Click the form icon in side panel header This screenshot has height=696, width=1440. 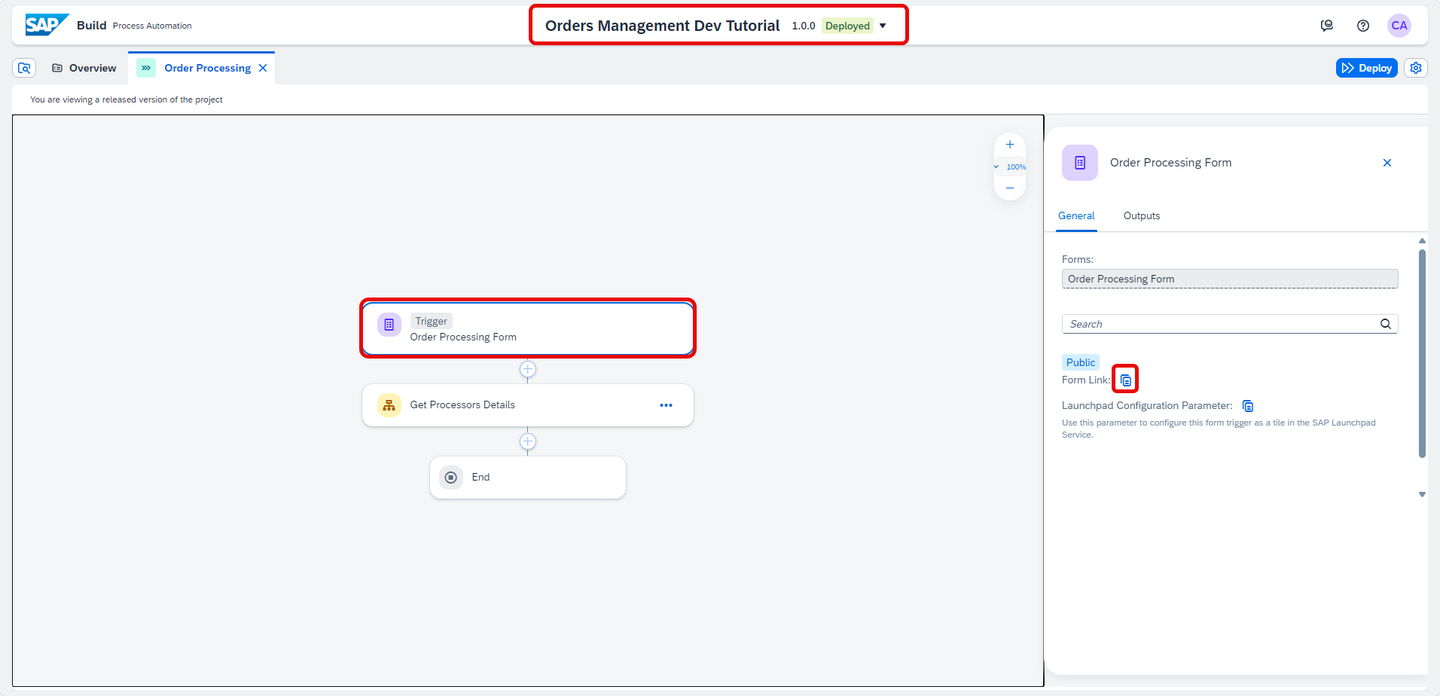1080,163
